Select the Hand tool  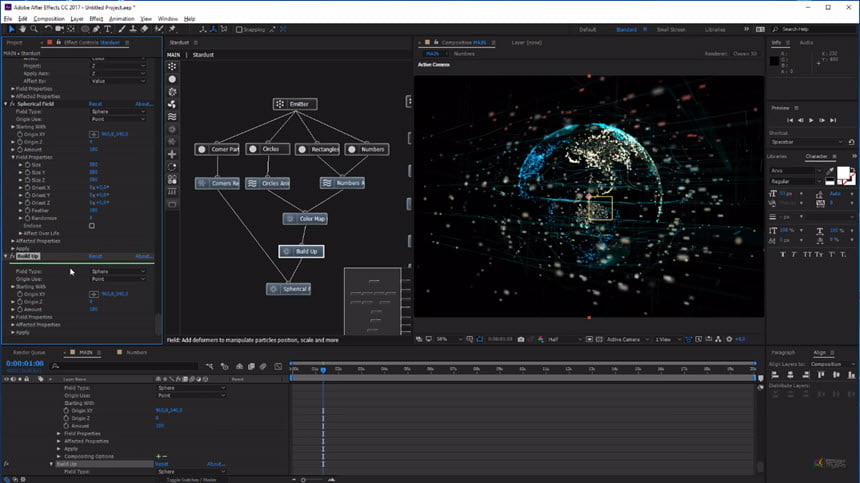tap(22, 29)
